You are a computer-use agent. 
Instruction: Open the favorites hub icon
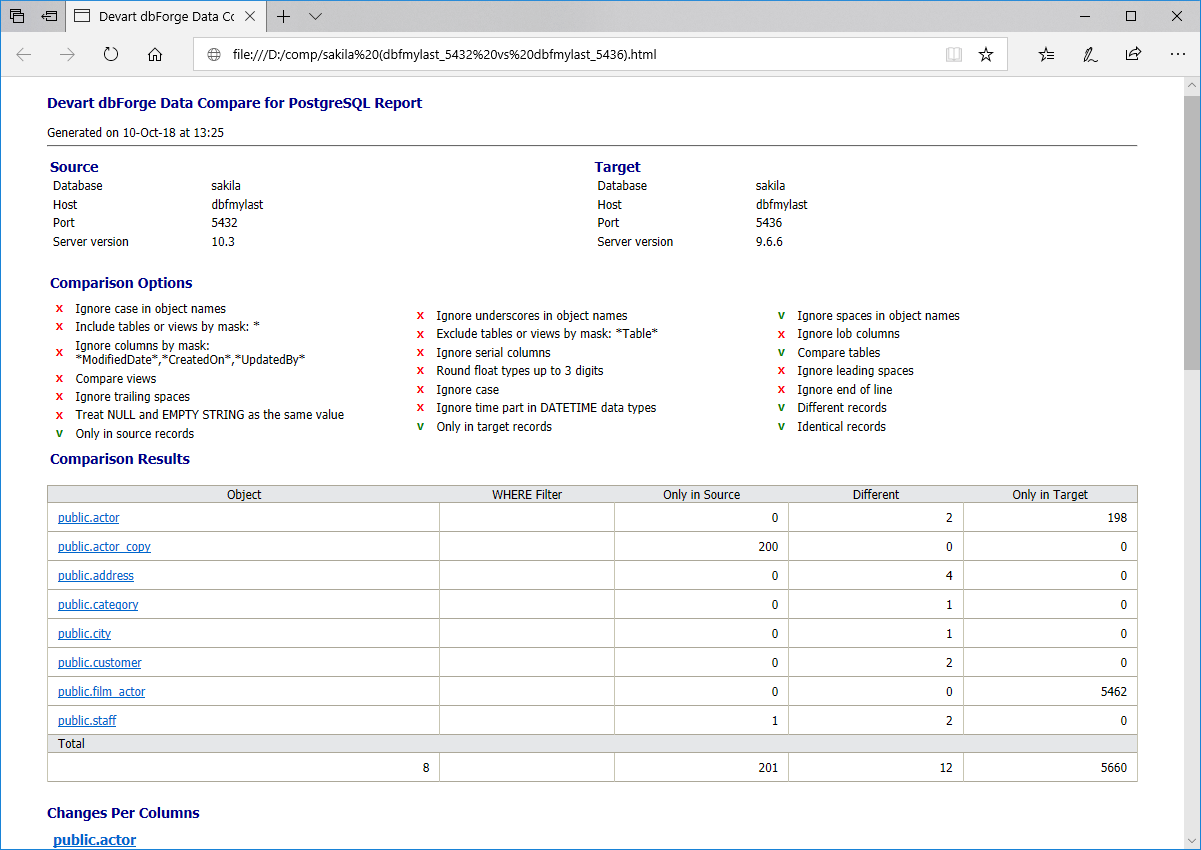click(1046, 55)
